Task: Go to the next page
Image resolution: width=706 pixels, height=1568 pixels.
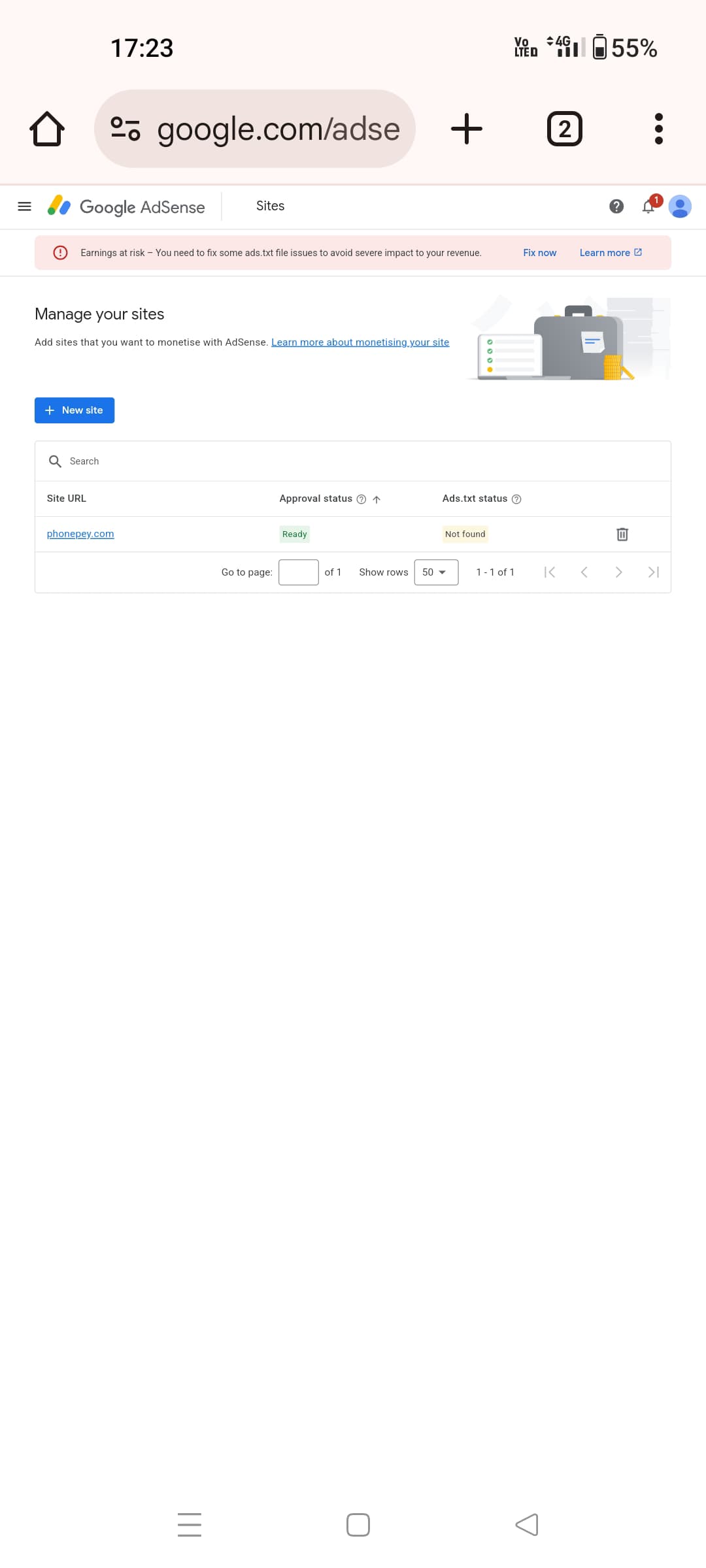Action: [x=618, y=572]
